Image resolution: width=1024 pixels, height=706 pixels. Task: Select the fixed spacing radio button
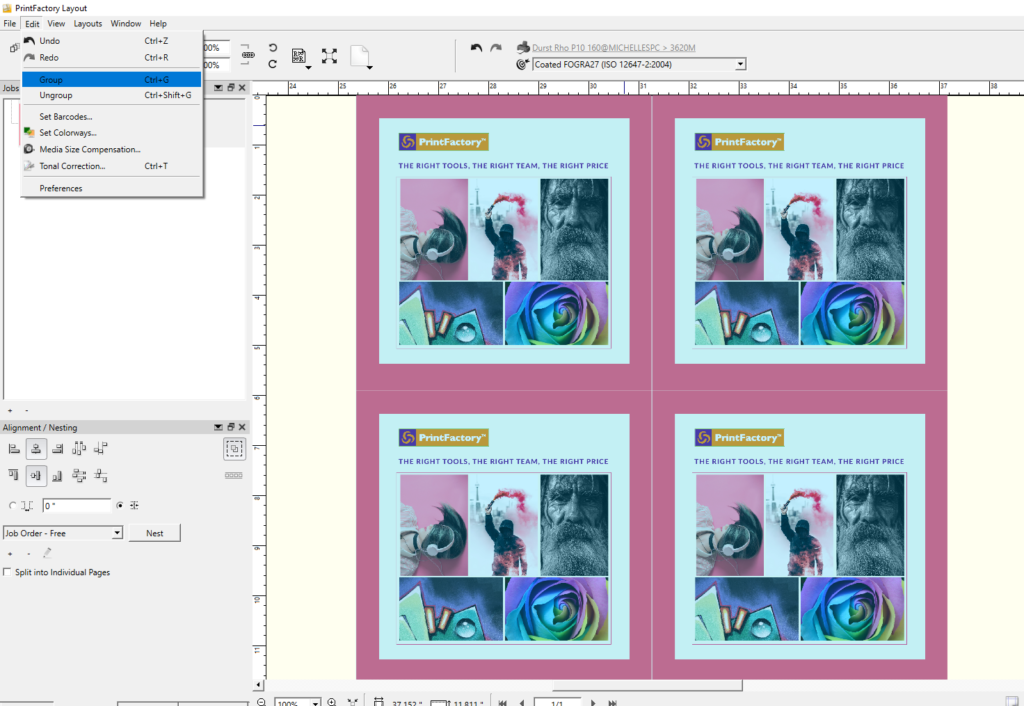(12, 505)
